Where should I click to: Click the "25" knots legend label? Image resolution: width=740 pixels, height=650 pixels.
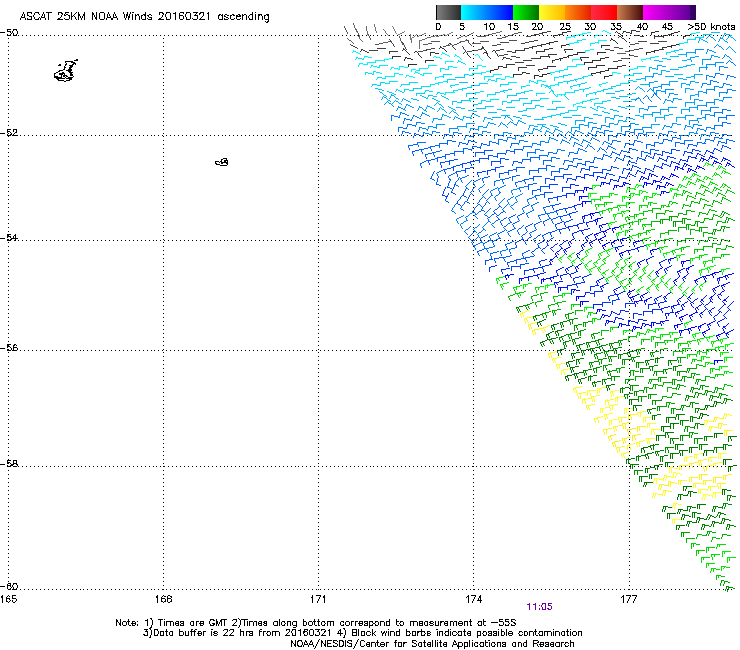pos(565,26)
